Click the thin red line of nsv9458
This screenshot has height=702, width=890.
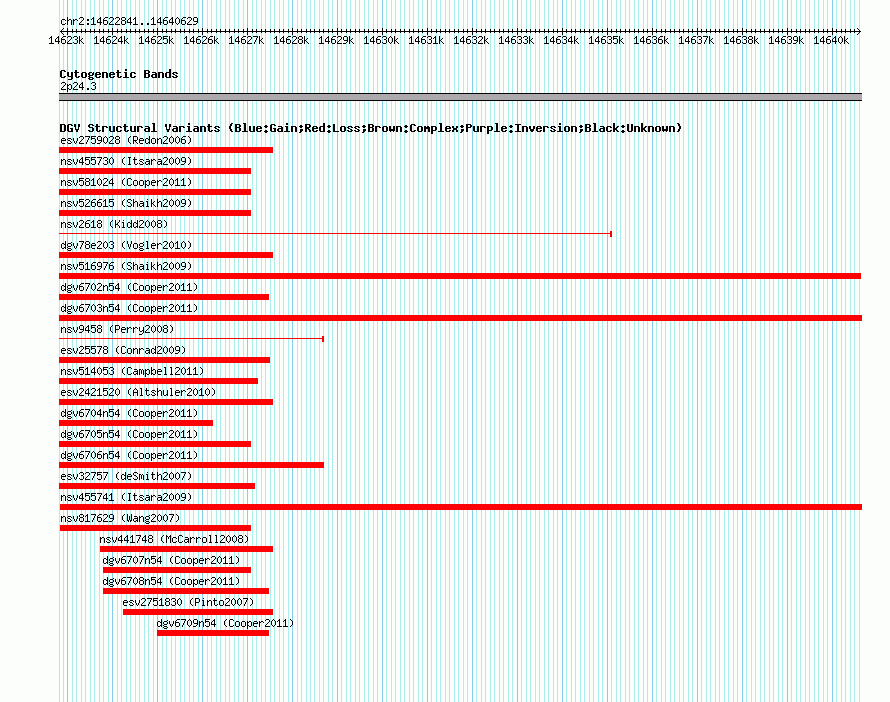[x=191, y=339]
